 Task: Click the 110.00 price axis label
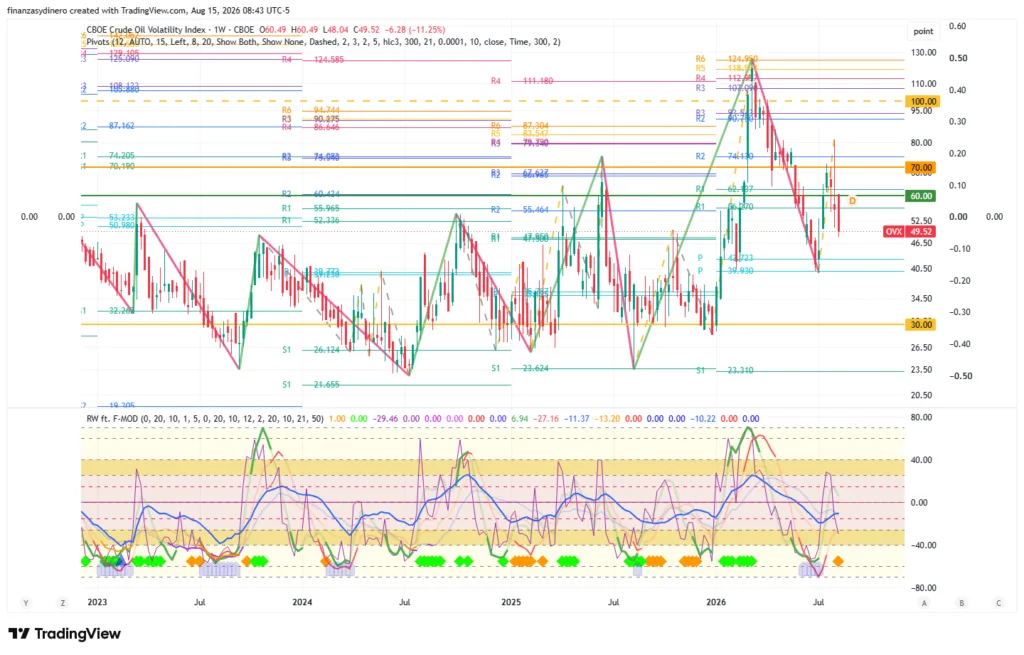pos(923,84)
